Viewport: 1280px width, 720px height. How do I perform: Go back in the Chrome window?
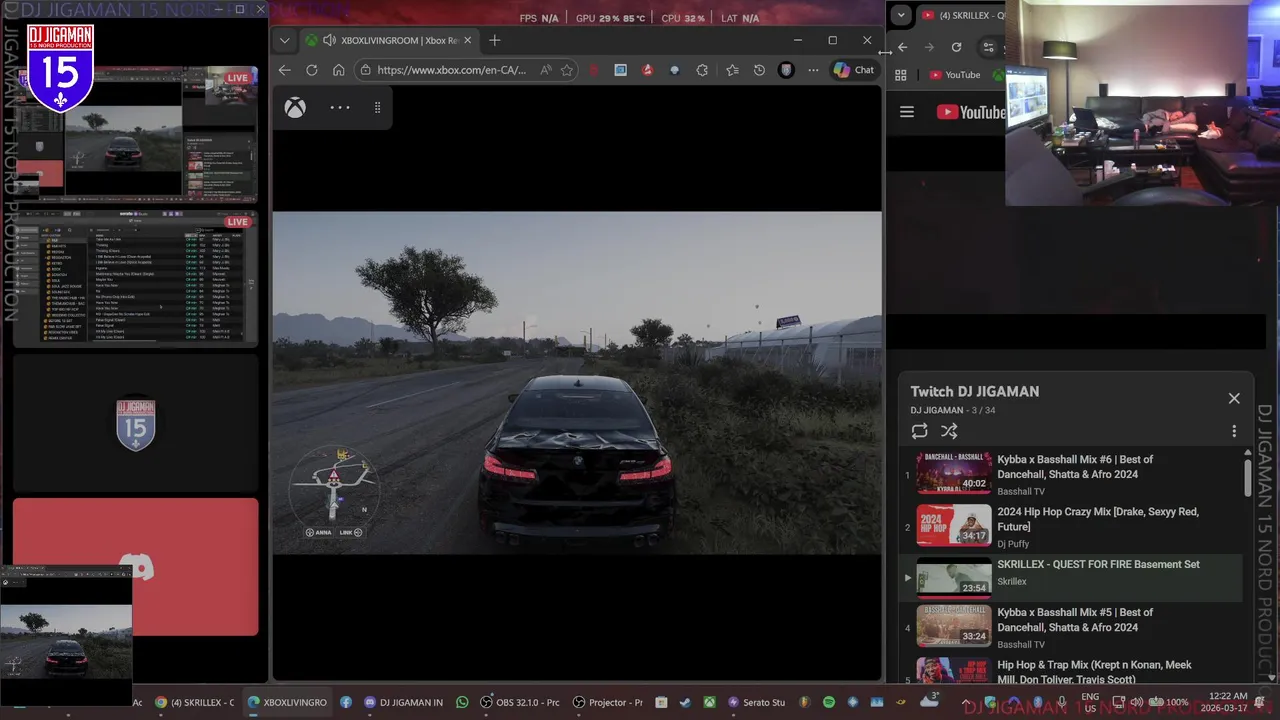(902, 47)
